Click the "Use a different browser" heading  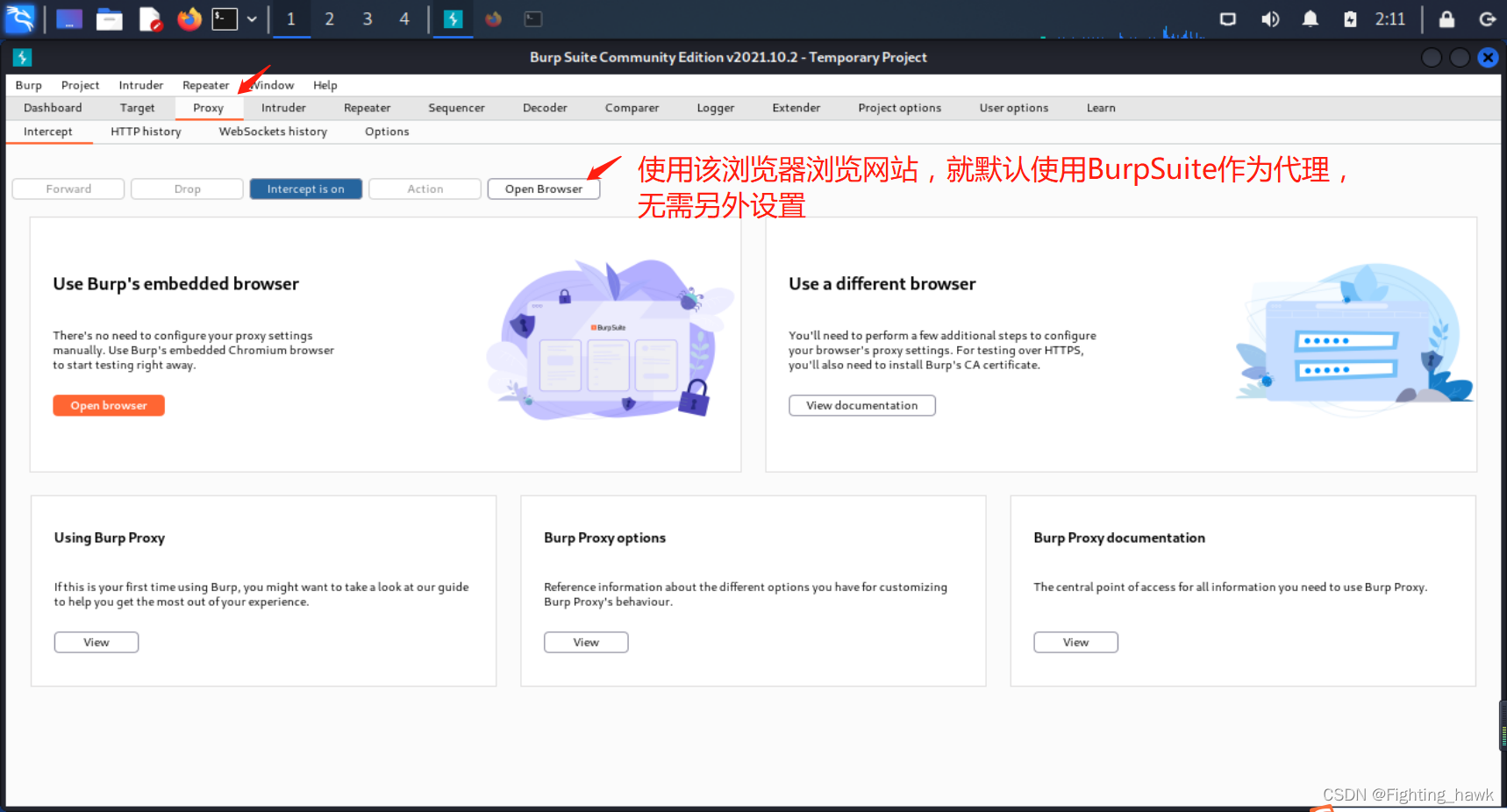882,284
